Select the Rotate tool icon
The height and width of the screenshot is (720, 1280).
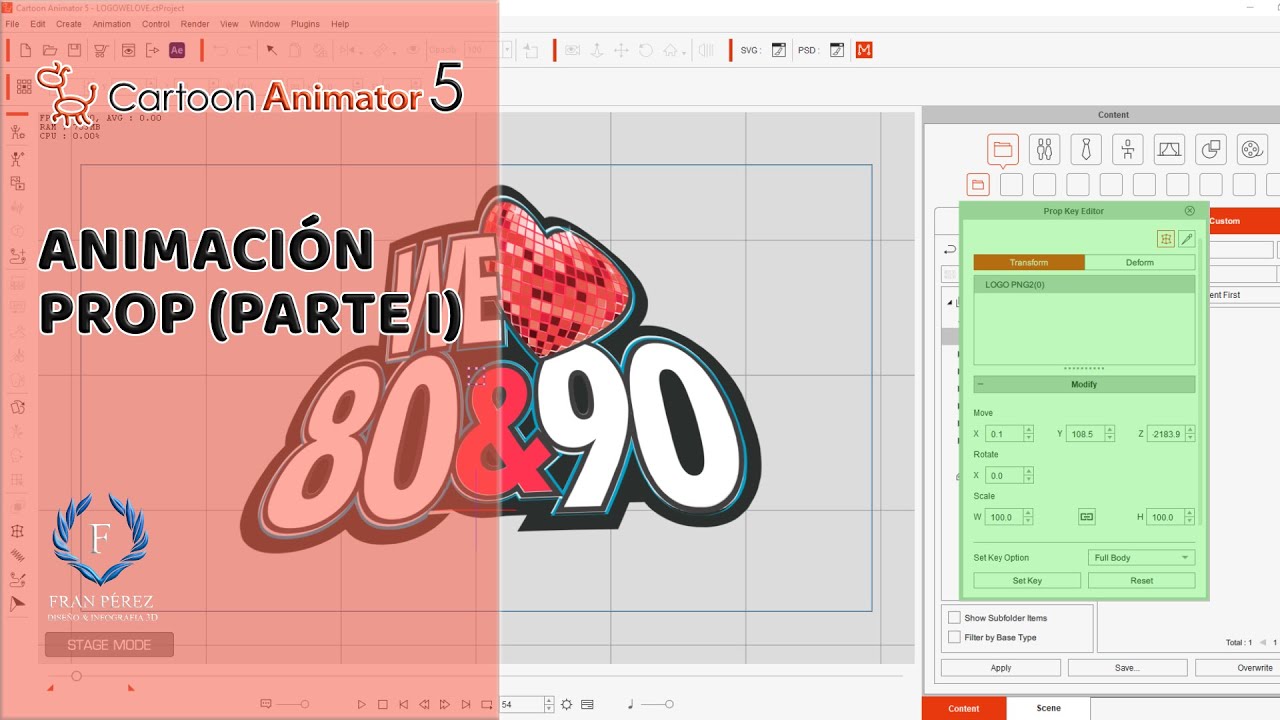pyautogui.click(x=646, y=50)
